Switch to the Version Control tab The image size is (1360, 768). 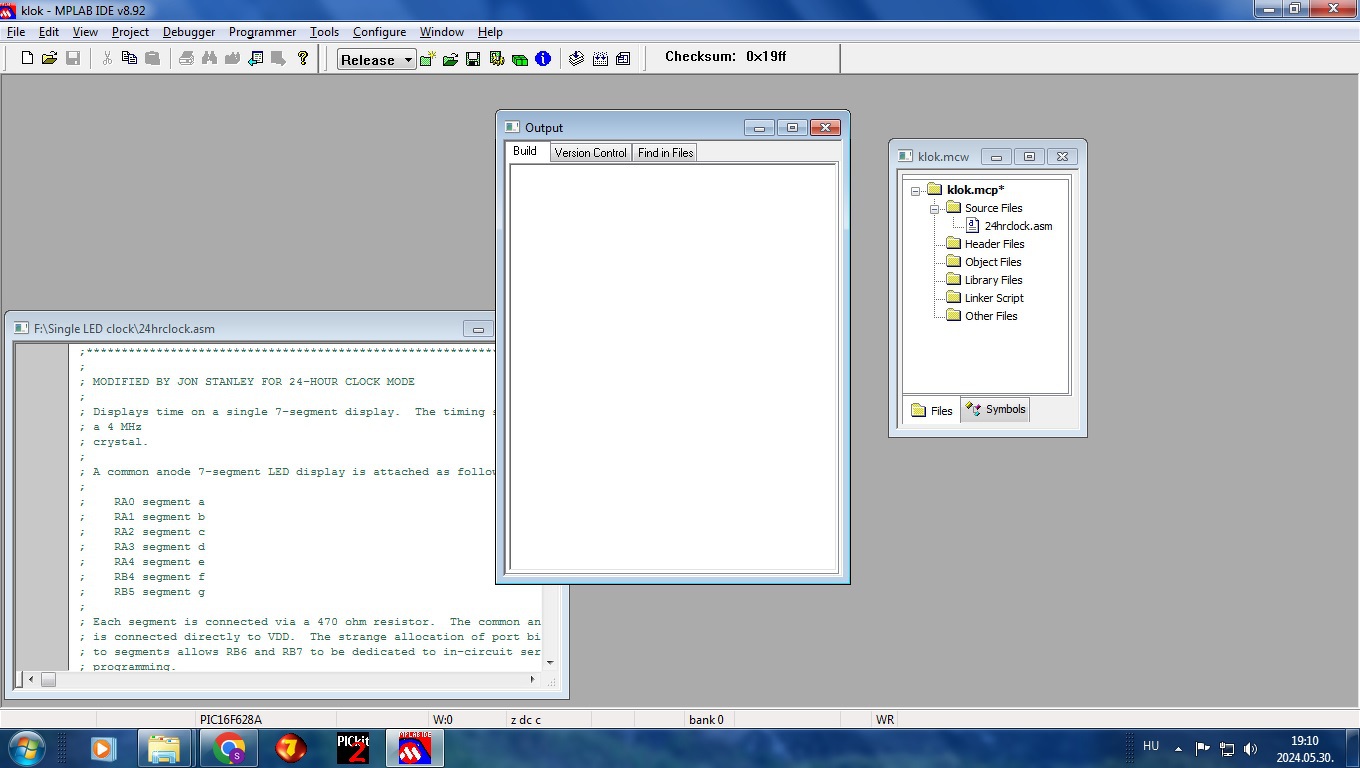[590, 153]
